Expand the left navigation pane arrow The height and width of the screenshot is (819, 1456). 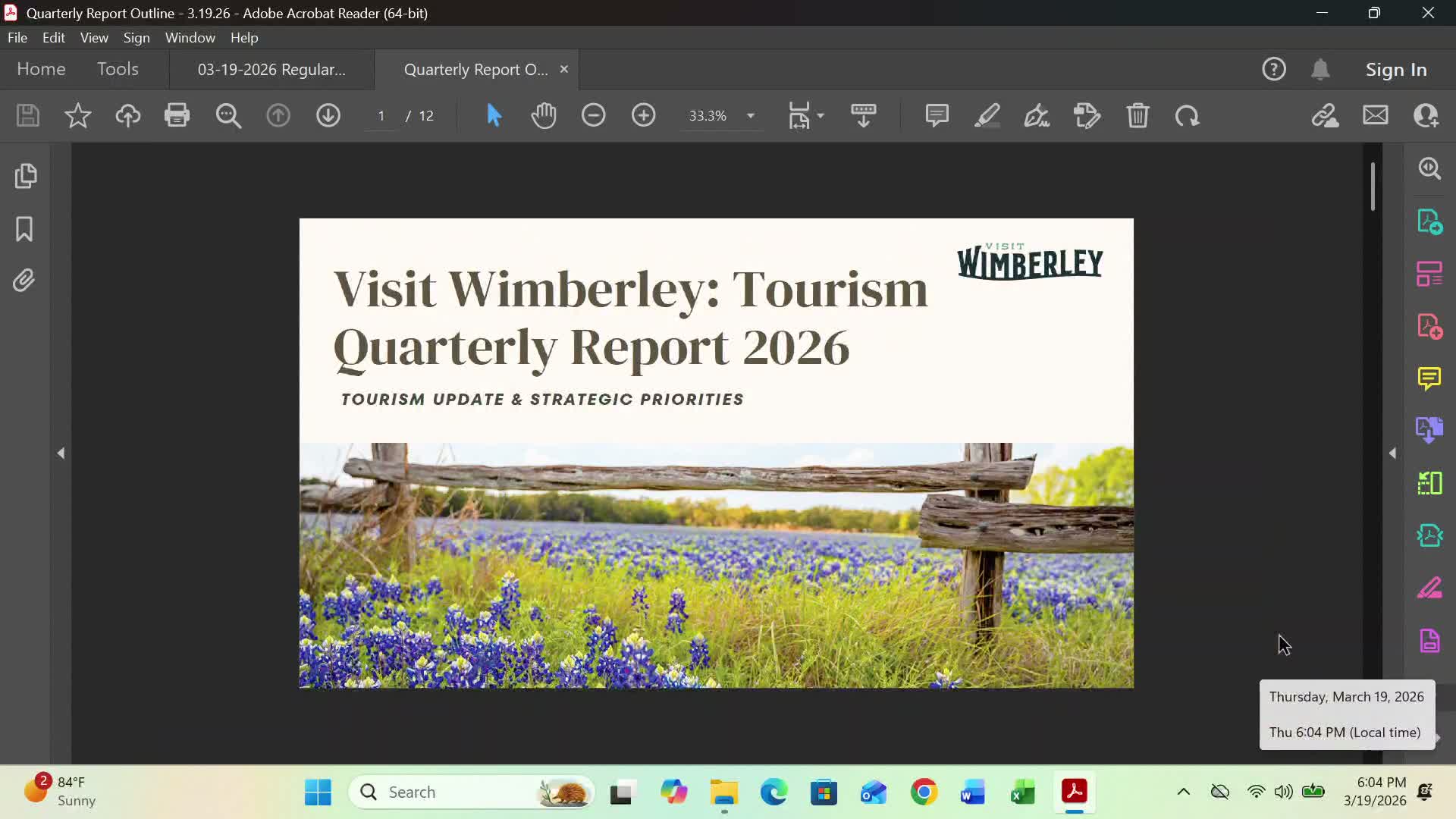point(61,453)
